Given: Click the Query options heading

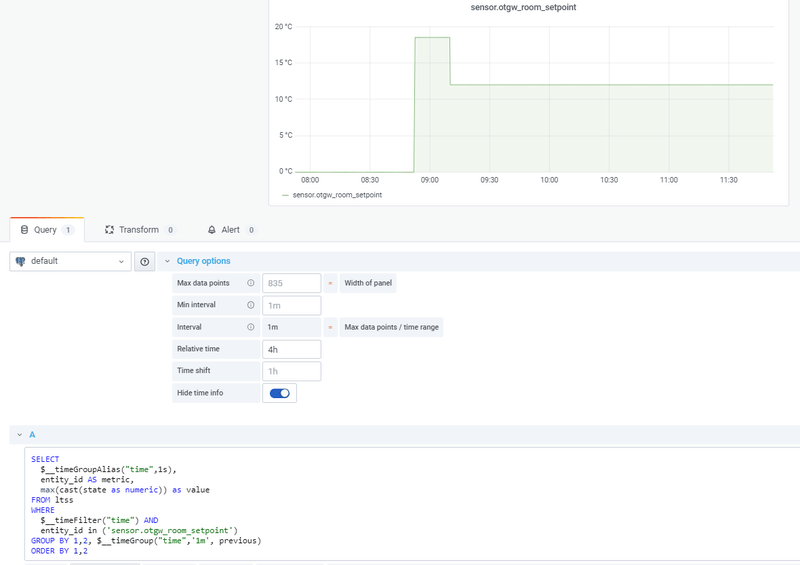Looking at the screenshot, I should click(203, 261).
